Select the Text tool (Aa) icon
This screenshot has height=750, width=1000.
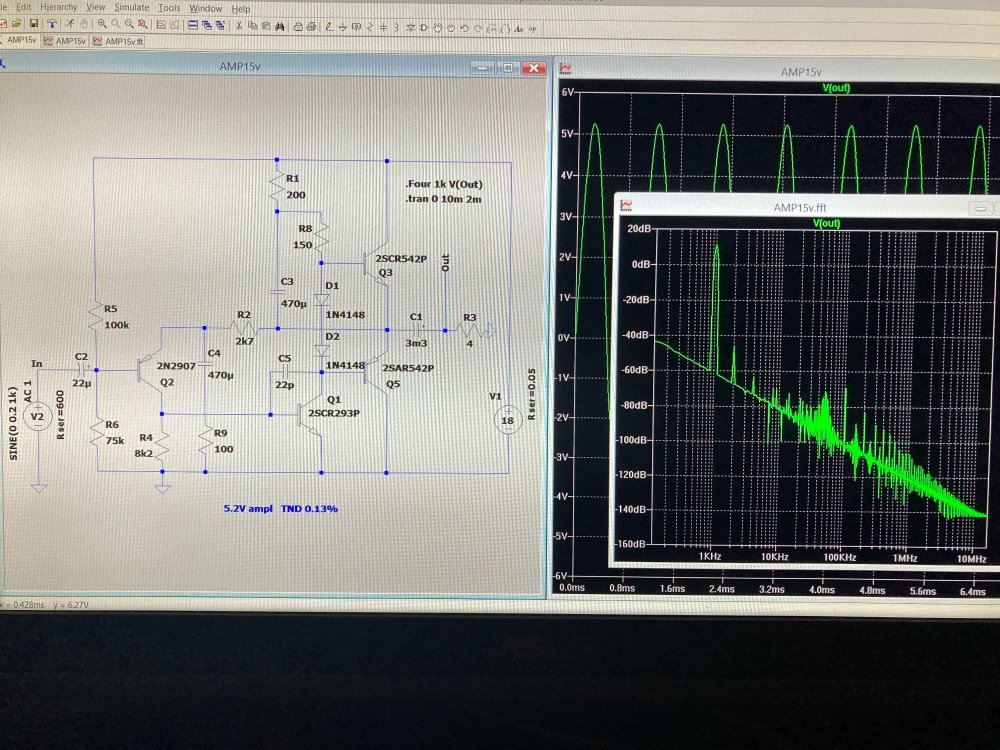pyautogui.click(x=518, y=28)
